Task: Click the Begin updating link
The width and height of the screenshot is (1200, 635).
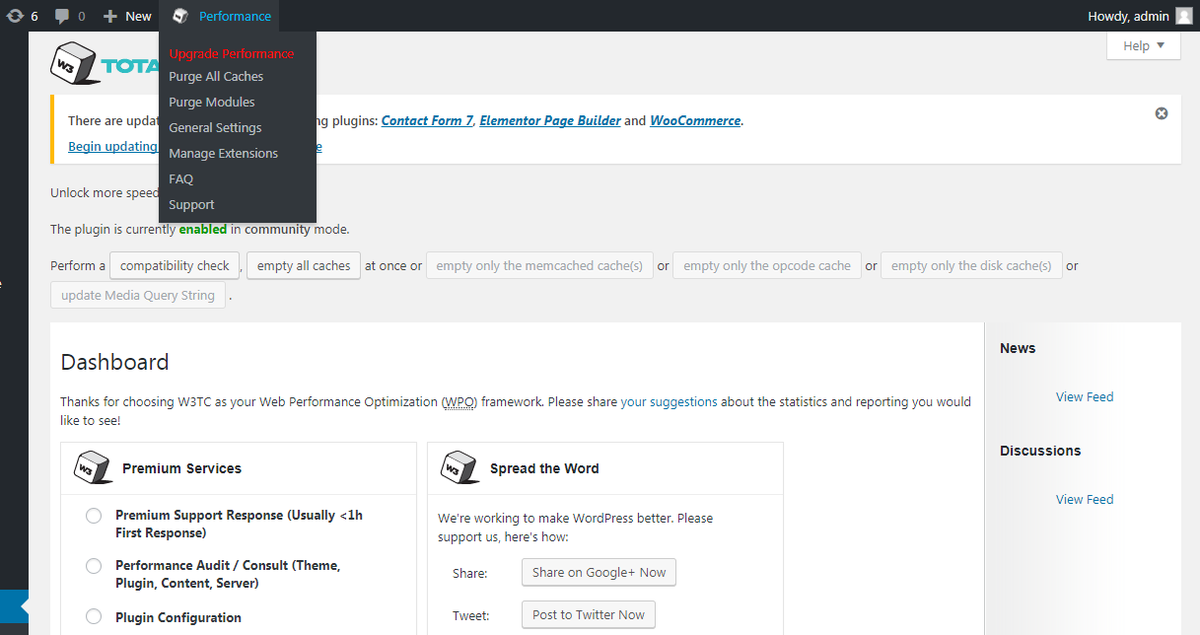Action: coord(113,147)
